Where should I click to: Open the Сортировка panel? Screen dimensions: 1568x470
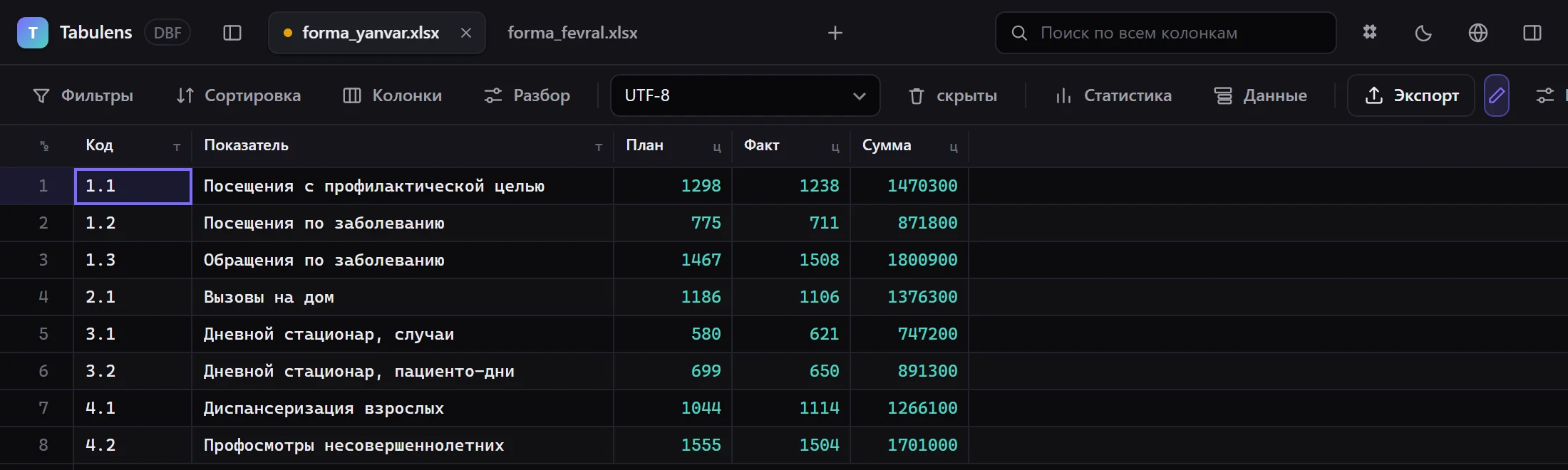239,95
